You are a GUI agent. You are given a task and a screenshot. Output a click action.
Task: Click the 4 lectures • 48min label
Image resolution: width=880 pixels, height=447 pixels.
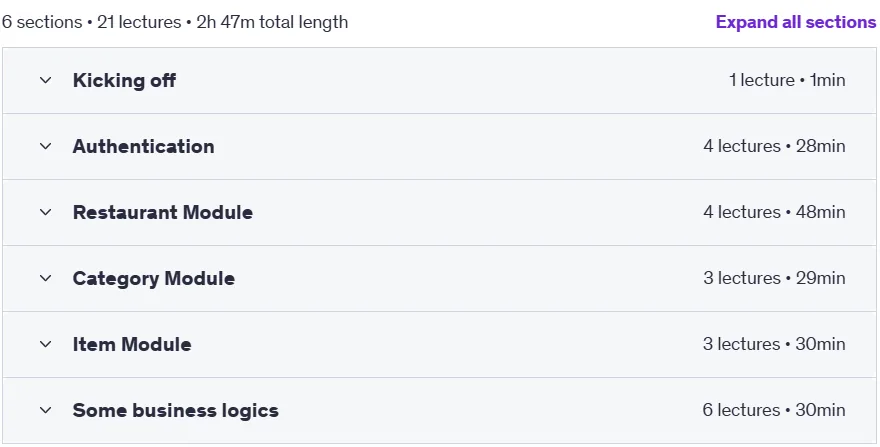774,212
